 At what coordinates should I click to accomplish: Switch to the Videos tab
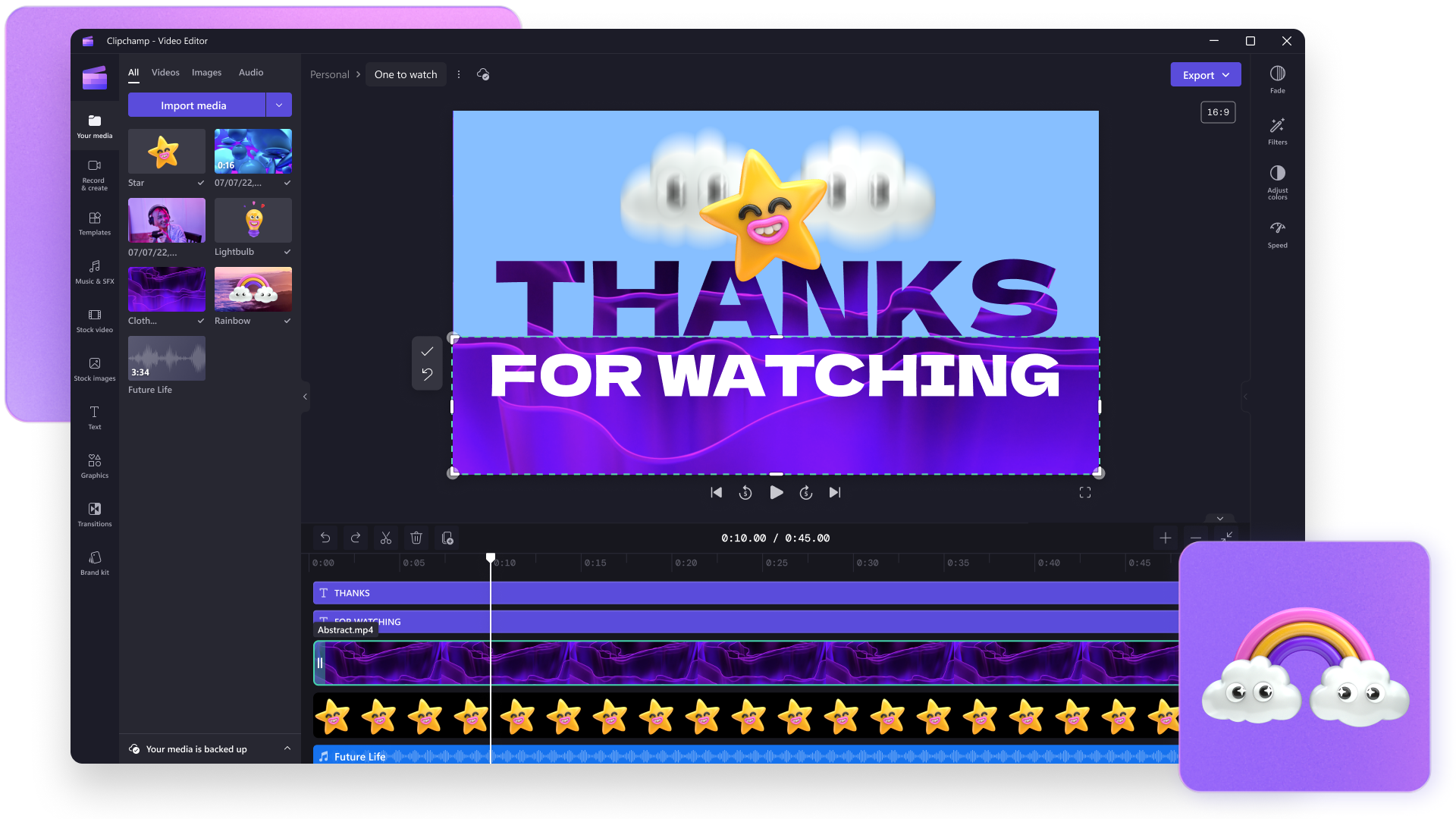(165, 72)
